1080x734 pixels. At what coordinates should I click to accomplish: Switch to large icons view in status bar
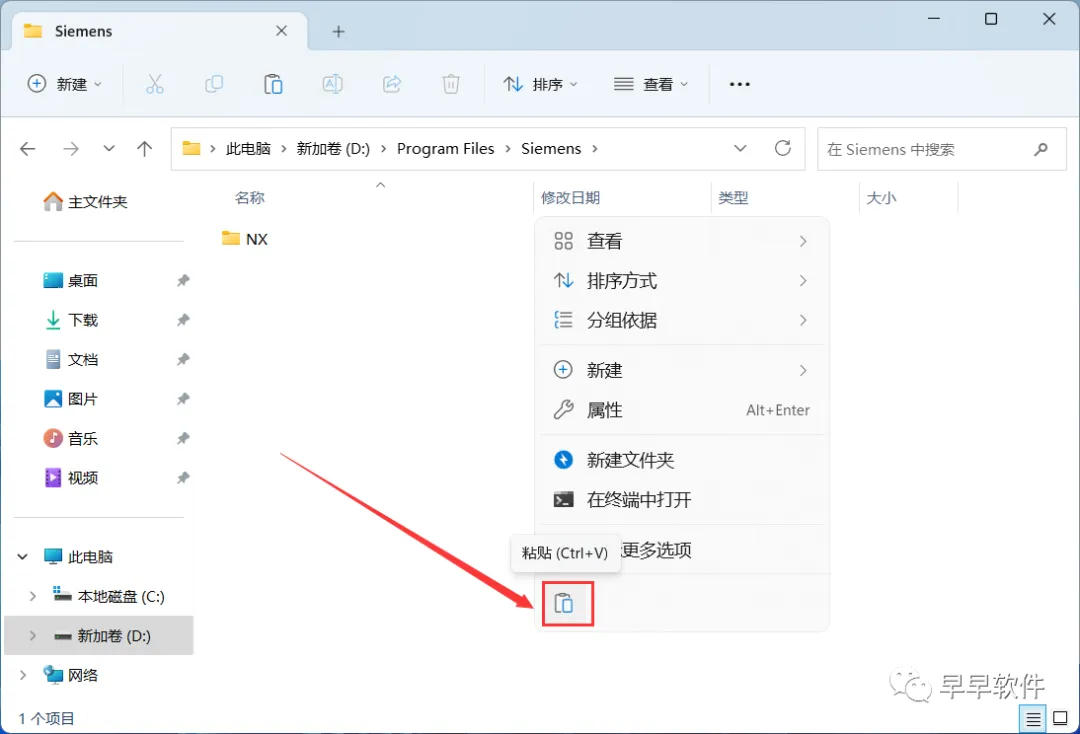1061,719
